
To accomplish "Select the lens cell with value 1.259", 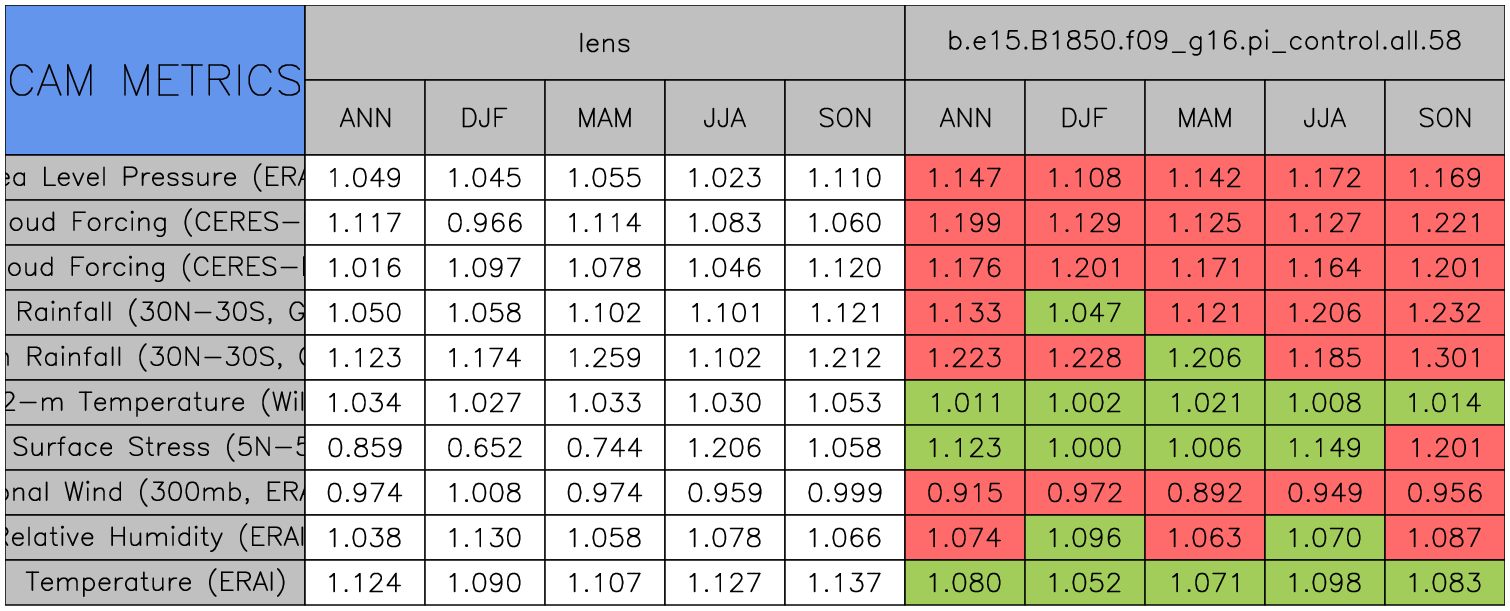I will (604, 358).
